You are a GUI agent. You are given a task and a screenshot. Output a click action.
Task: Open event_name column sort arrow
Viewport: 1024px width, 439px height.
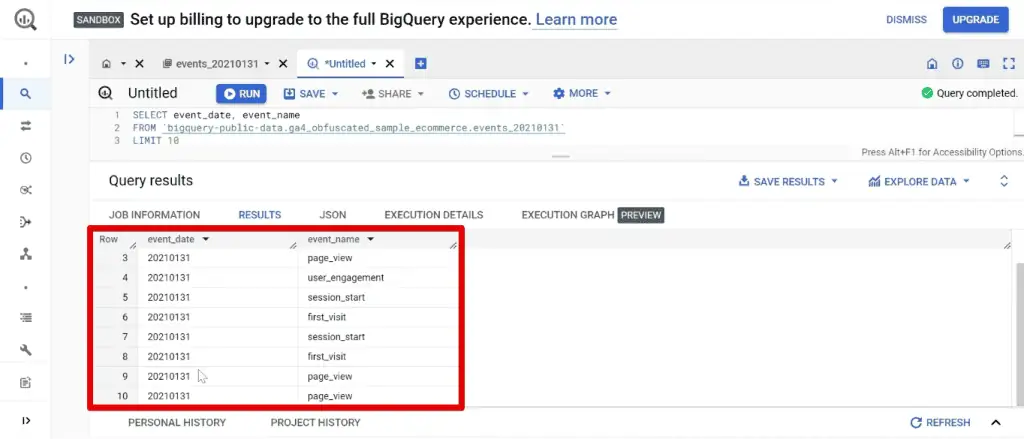click(x=370, y=240)
